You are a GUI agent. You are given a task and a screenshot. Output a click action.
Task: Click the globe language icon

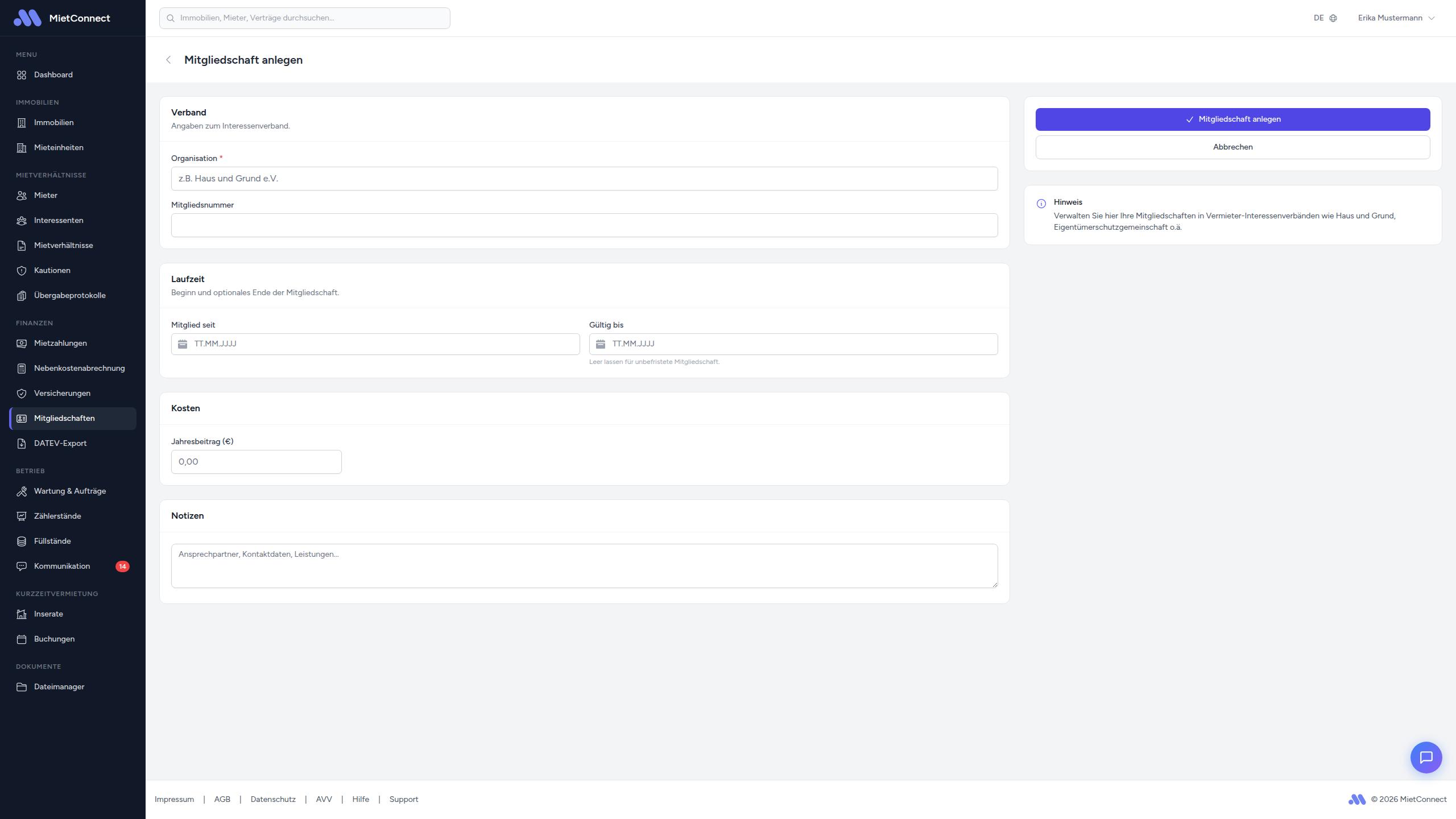tap(1333, 18)
